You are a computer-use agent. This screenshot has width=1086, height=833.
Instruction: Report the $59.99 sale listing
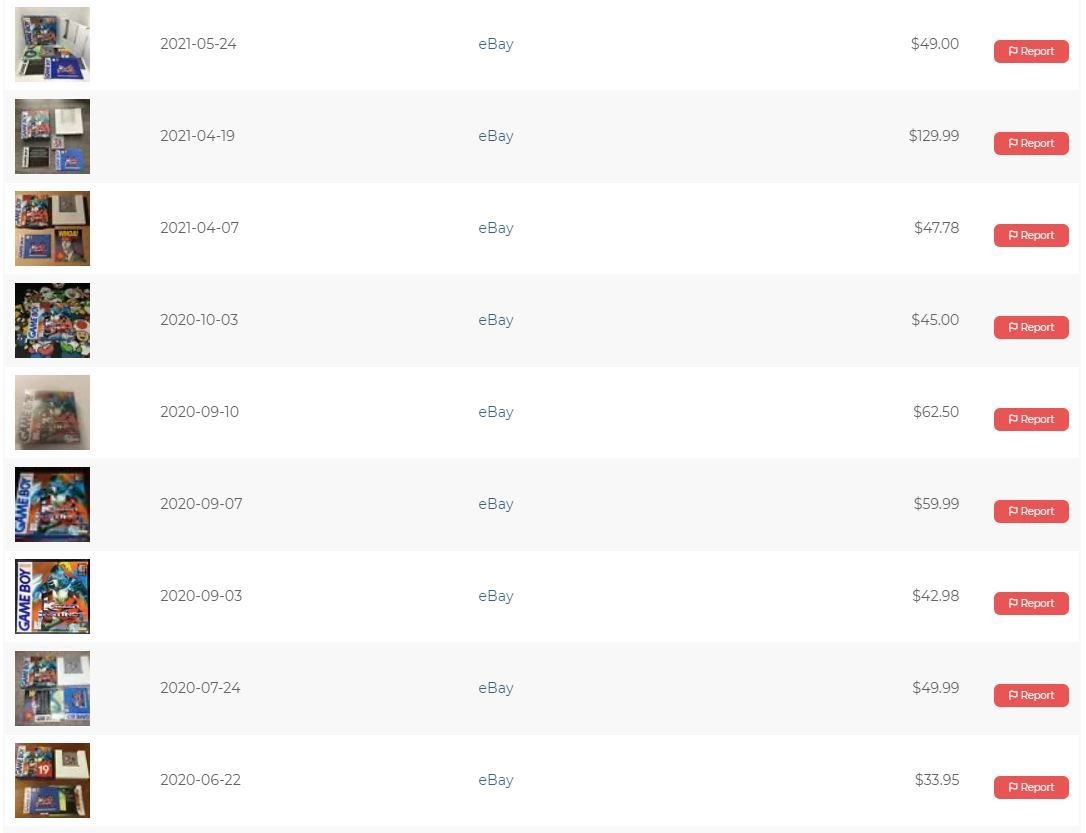point(1031,511)
